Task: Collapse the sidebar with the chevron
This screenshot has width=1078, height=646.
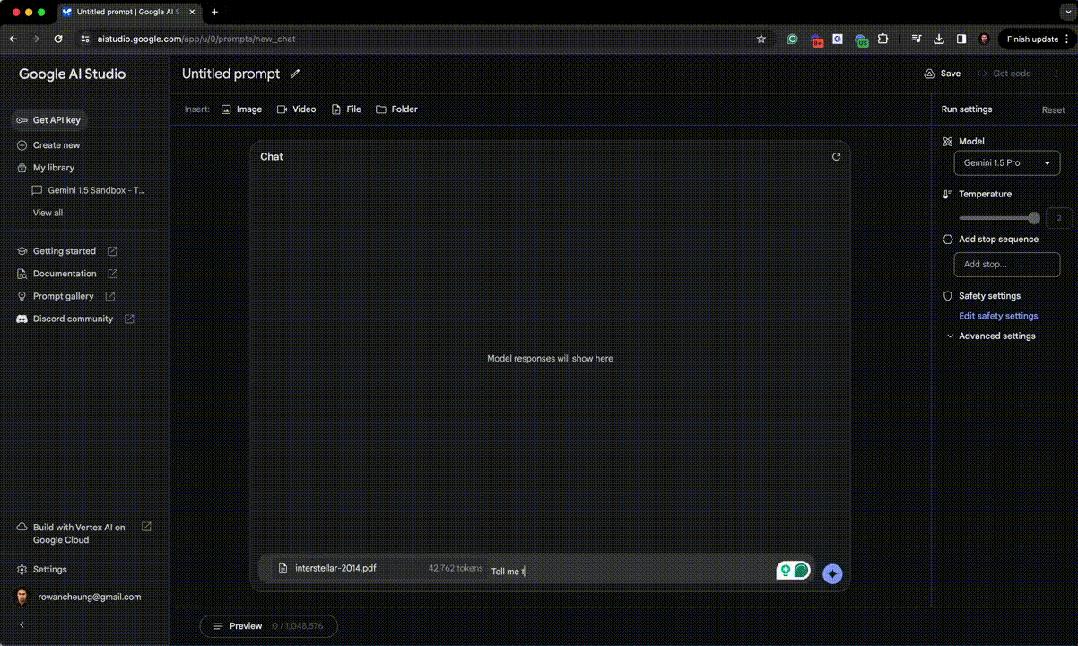Action: (21, 625)
